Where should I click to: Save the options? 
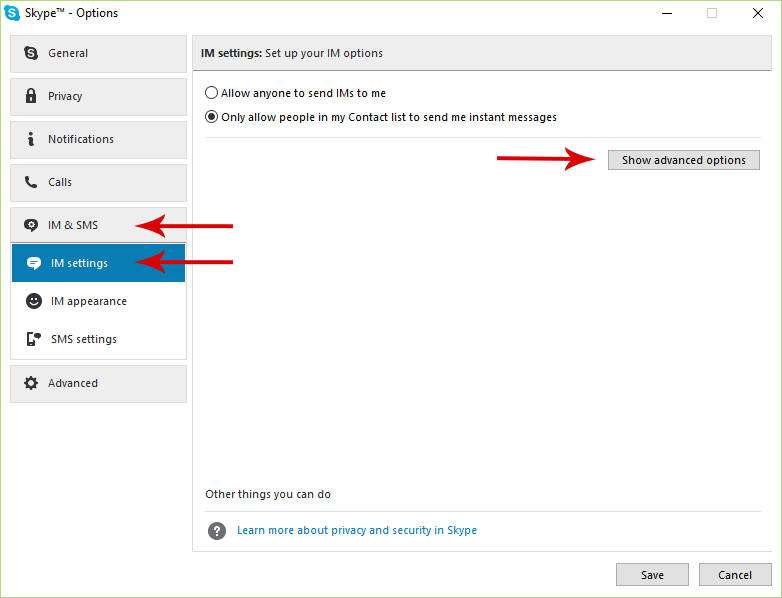coord(652,575)
